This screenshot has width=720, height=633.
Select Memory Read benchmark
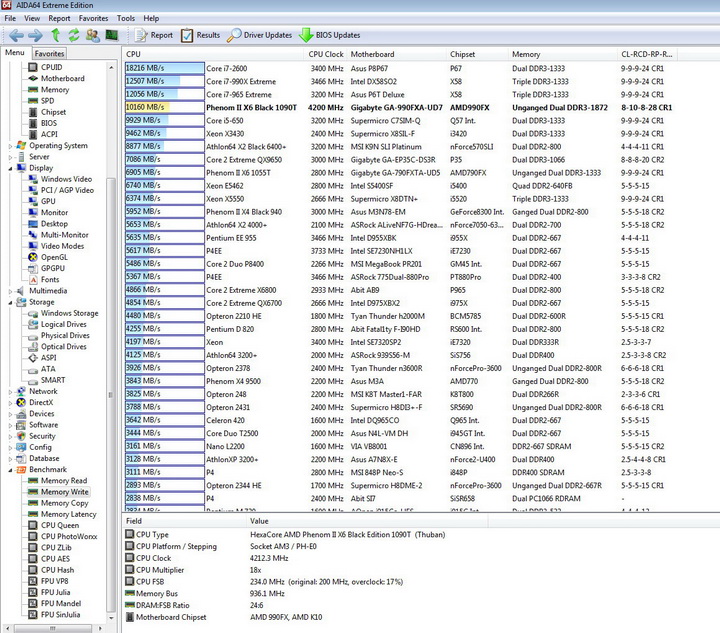[x=64, y=481]
